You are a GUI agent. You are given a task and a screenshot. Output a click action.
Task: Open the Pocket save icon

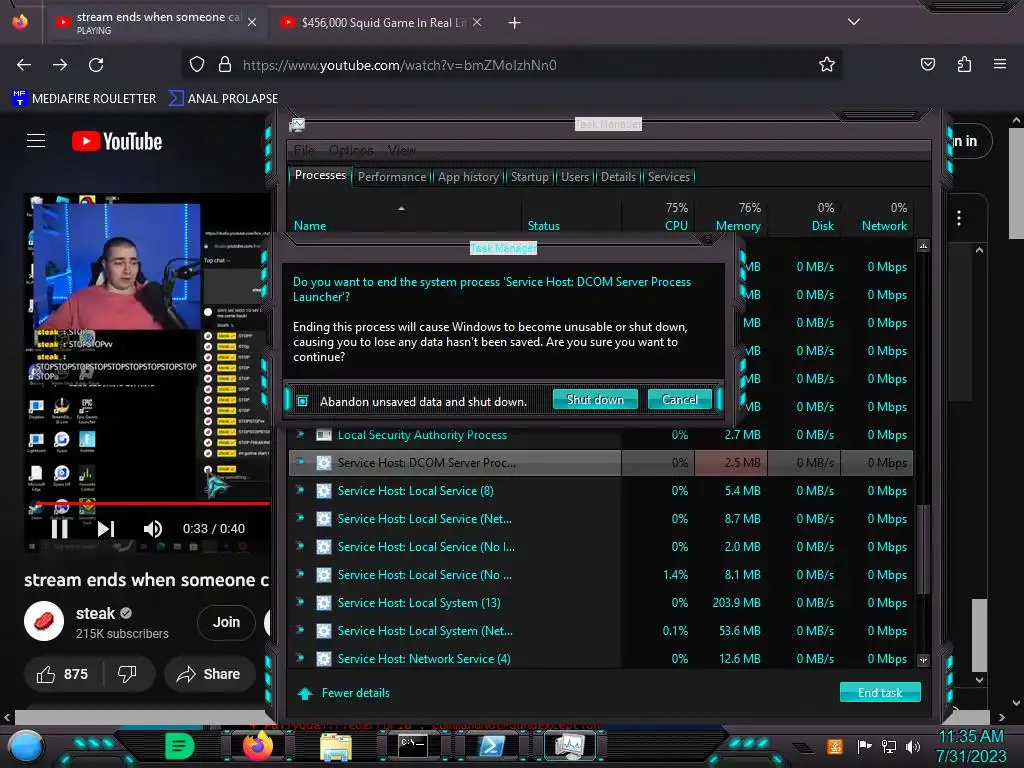(x=927, y=64)
